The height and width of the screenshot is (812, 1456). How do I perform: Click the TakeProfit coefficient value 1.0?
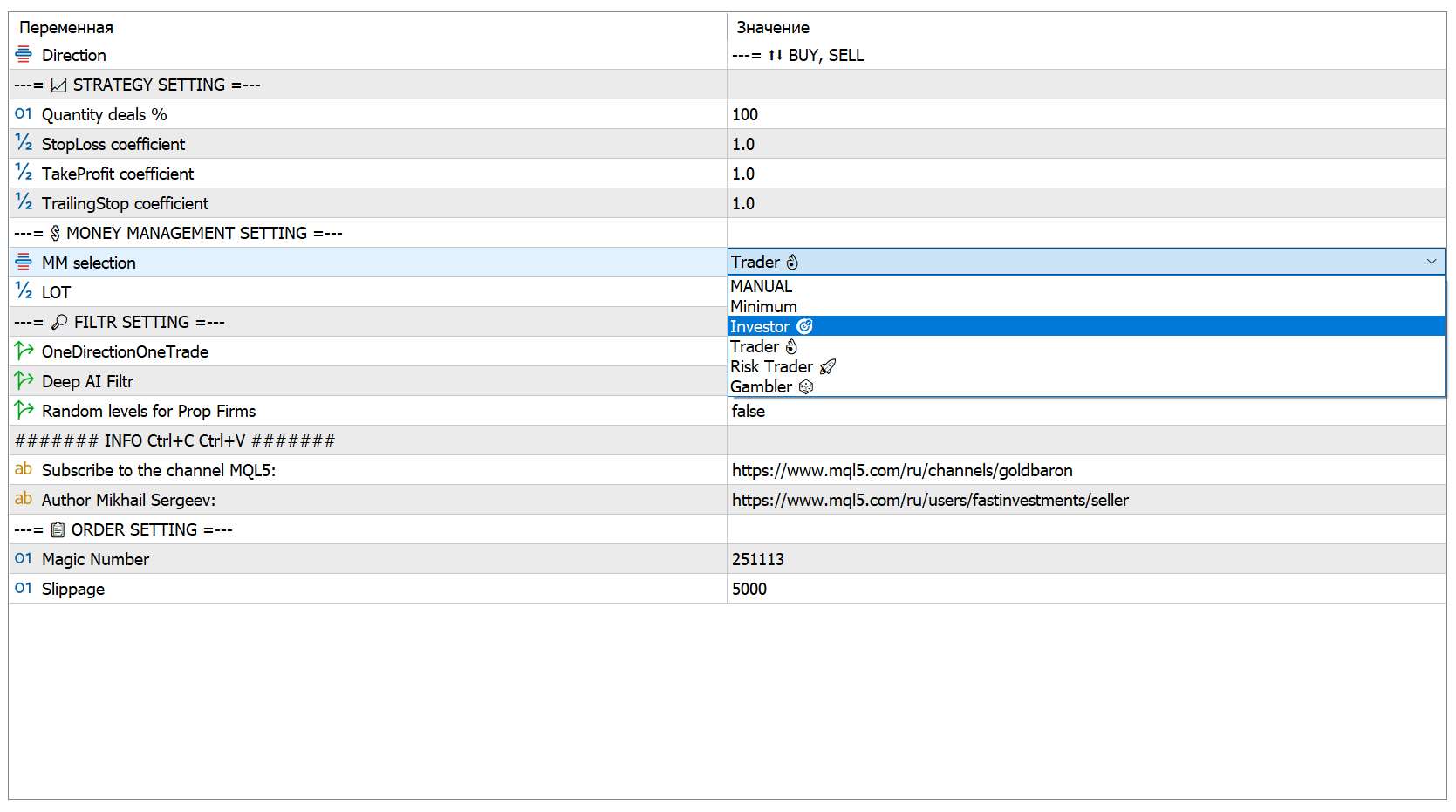(x=743, y=174)
